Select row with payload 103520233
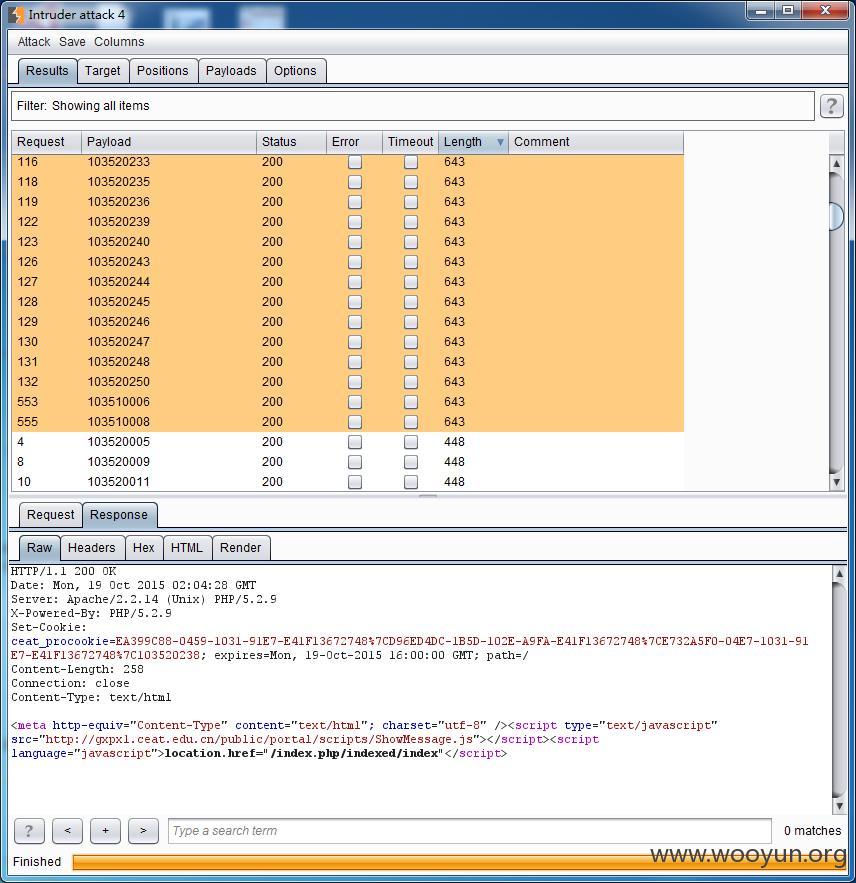 click(347, 162)
